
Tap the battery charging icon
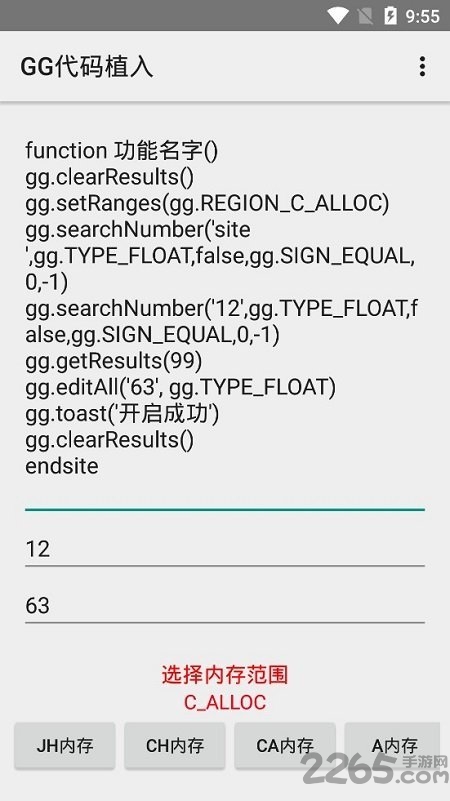[x=390, y=16]
